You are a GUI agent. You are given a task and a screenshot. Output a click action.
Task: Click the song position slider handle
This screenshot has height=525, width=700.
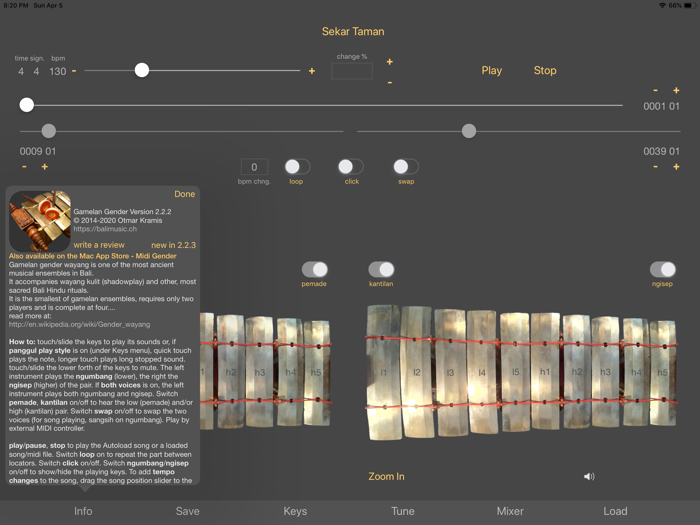tap(27, 105)
